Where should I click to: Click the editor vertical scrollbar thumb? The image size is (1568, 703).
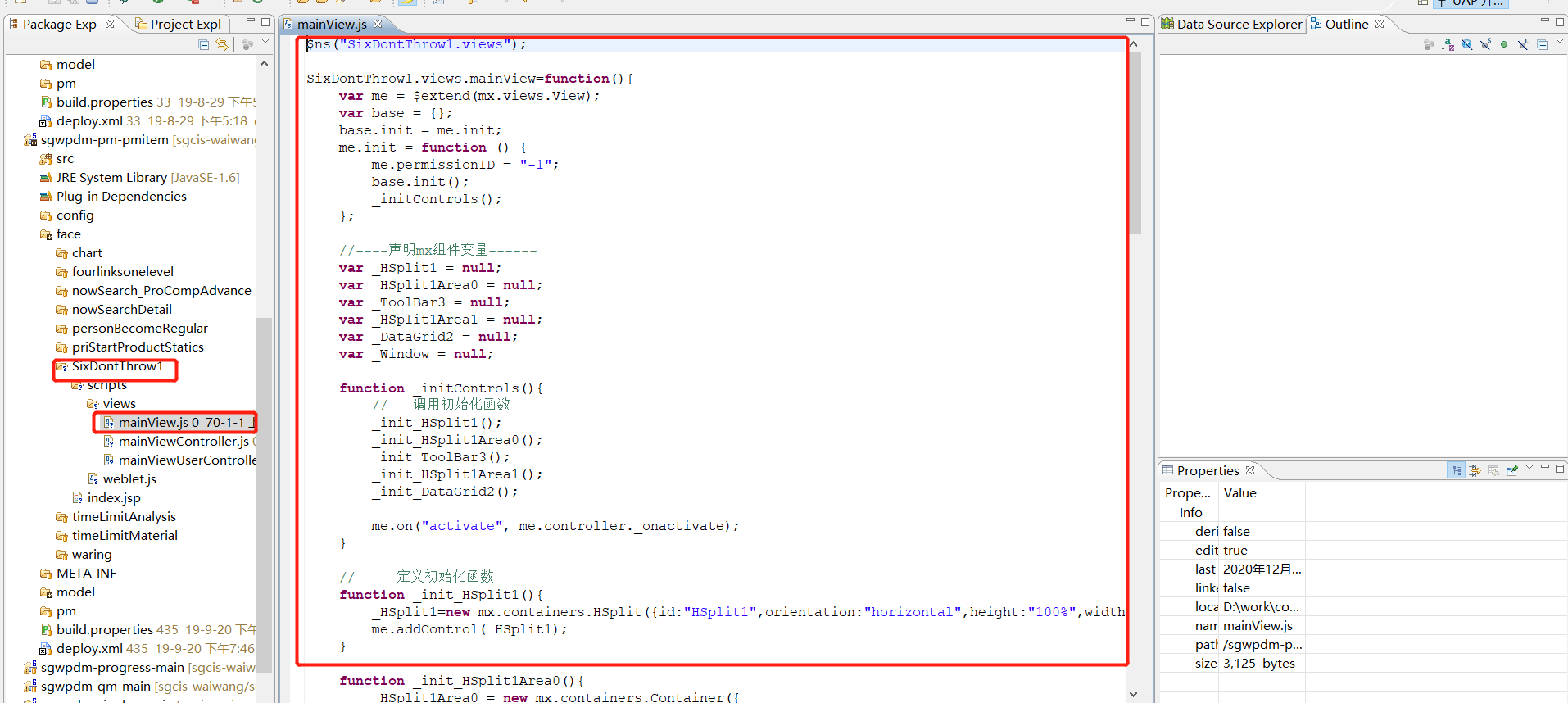[x=1134, y=143]
